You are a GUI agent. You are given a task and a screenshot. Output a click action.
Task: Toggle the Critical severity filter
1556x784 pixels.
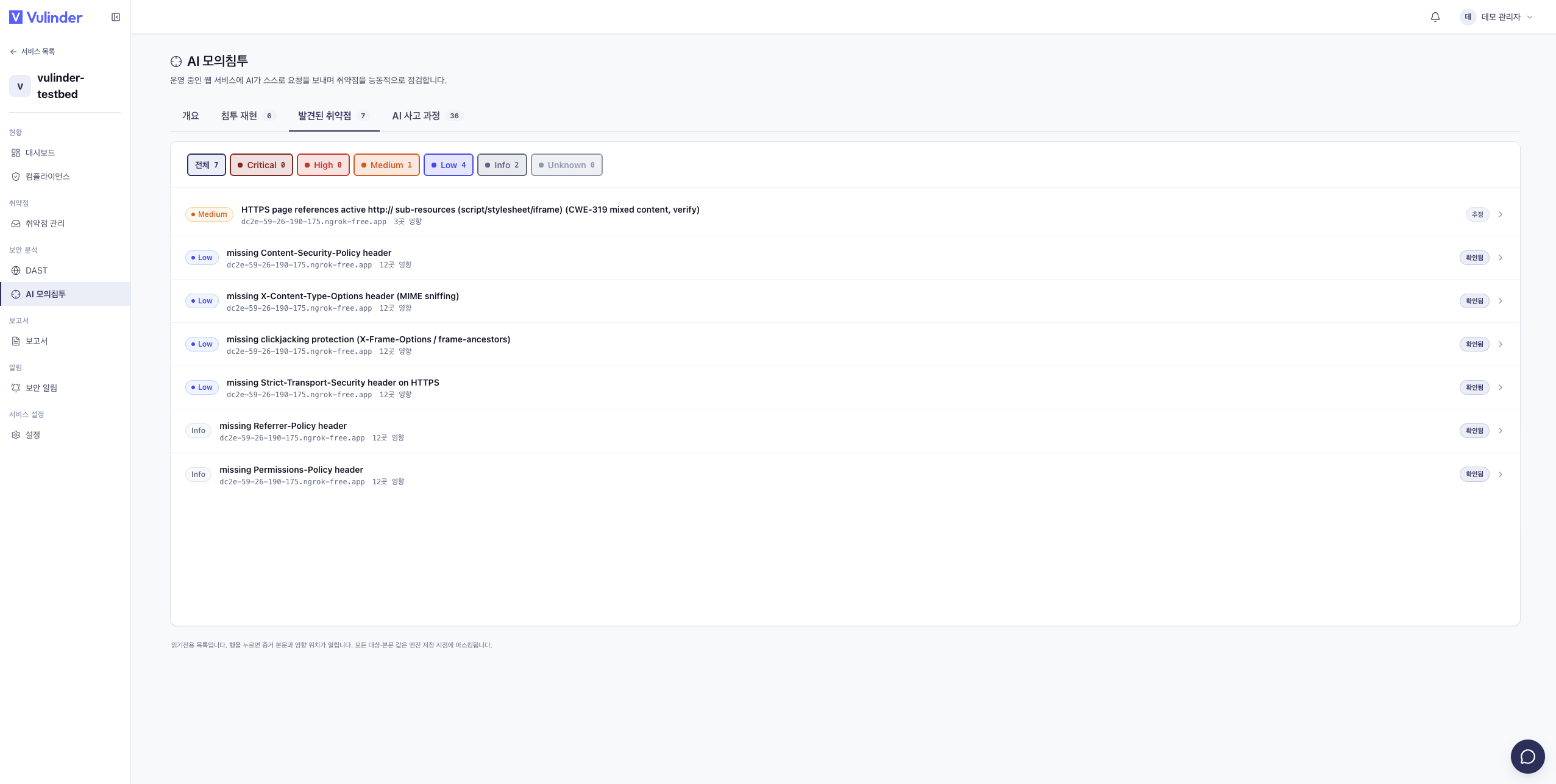click(261, 165)
